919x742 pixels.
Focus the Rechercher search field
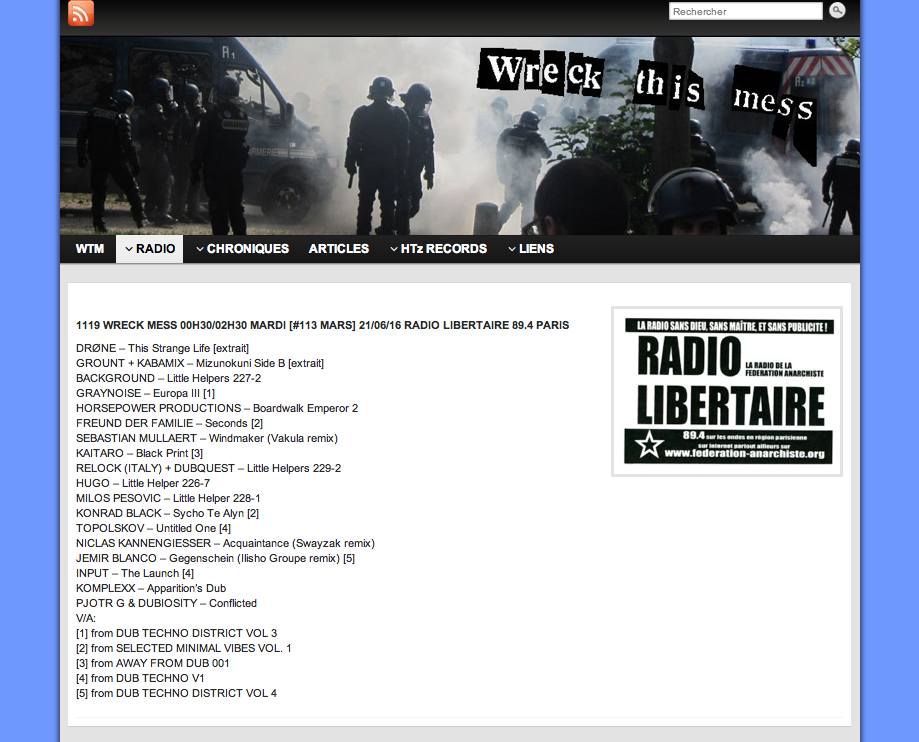tap(746, 11)
